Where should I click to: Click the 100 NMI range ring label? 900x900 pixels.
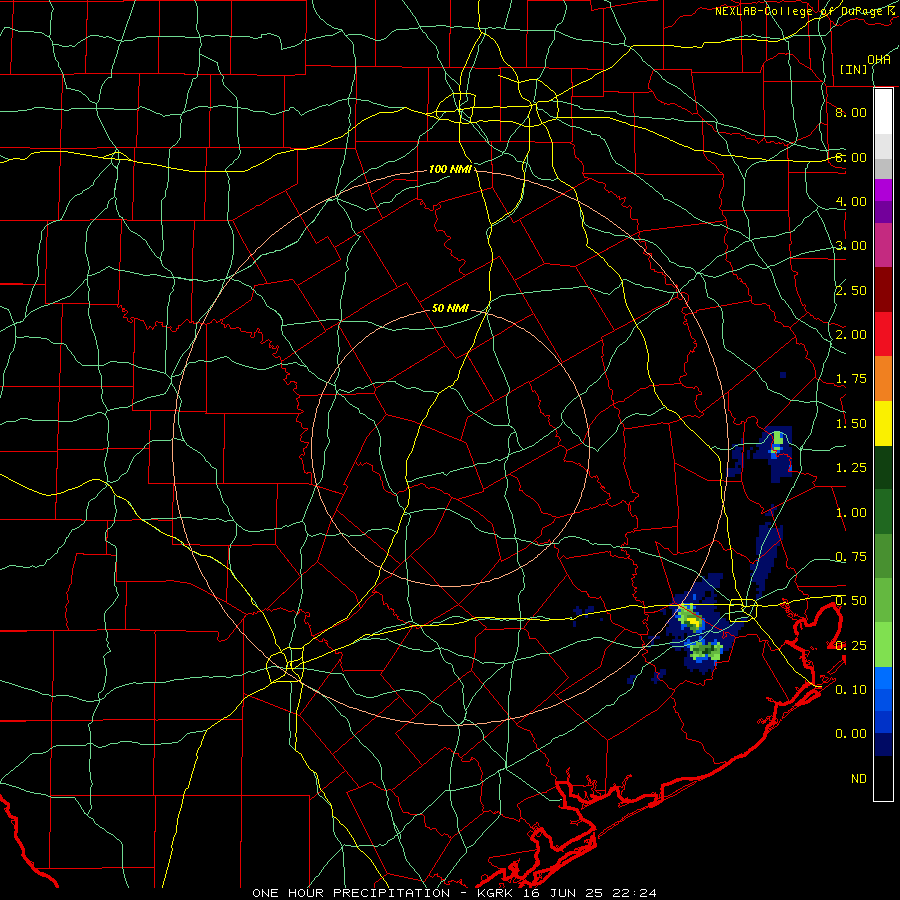tap(450, 169)
